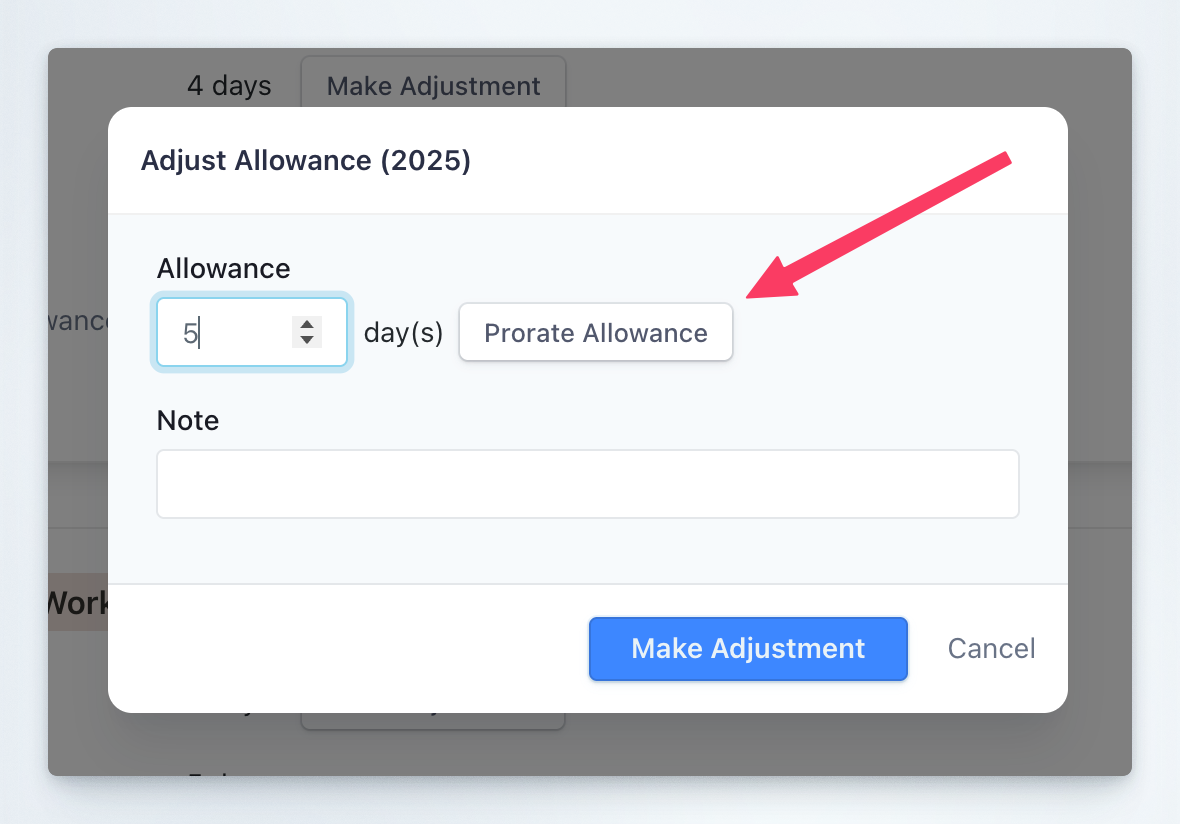The width and height of the screenshot is (1180, 824).
Task: Click the stepper down arrow to decrease allowance
Action: tap(307, 340)
